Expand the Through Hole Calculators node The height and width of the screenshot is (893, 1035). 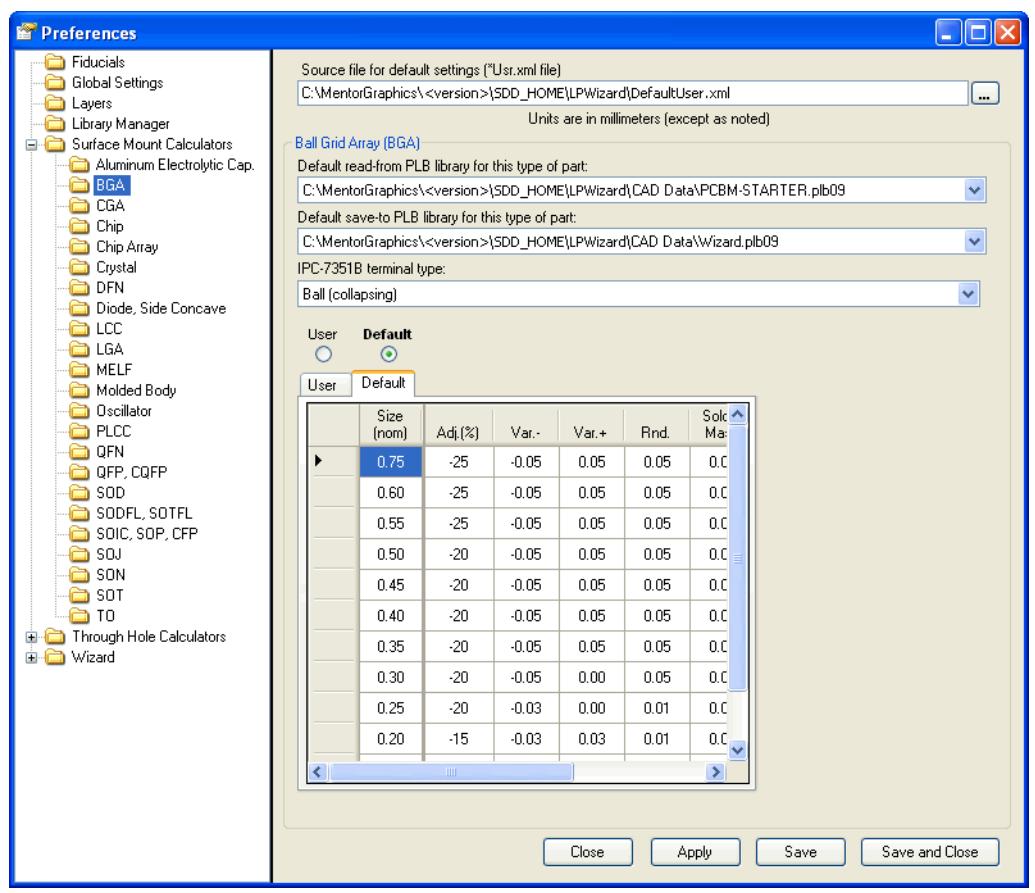coord(31,637)
